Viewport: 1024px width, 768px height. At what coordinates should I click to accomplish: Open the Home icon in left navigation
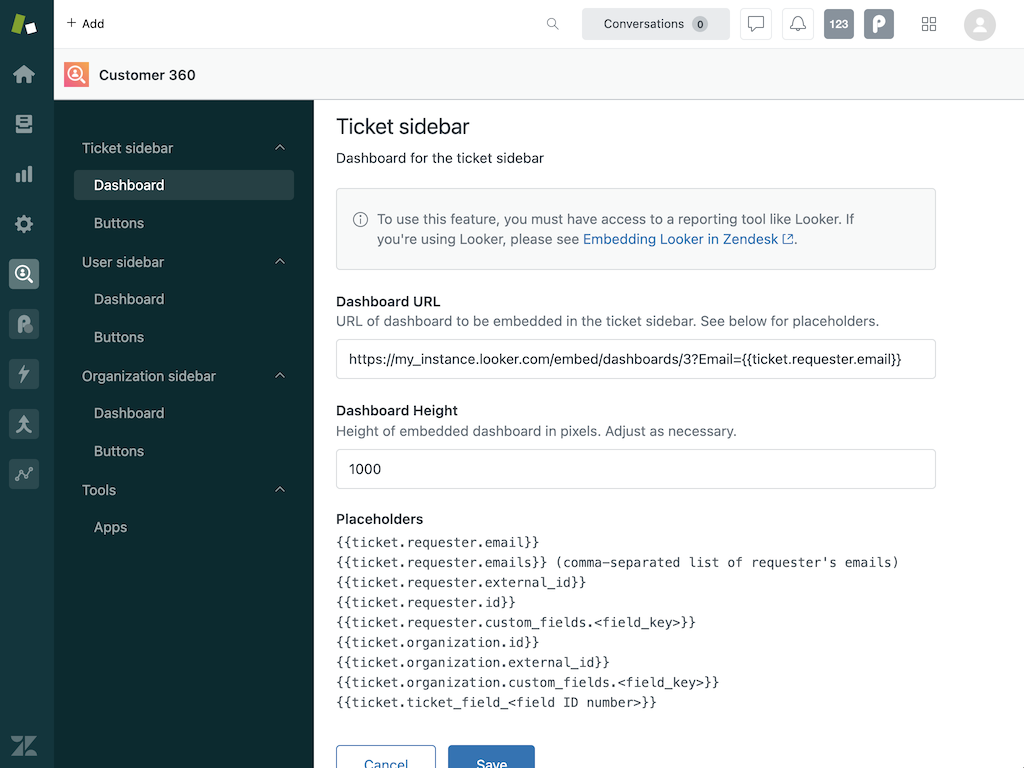[24, 75]
